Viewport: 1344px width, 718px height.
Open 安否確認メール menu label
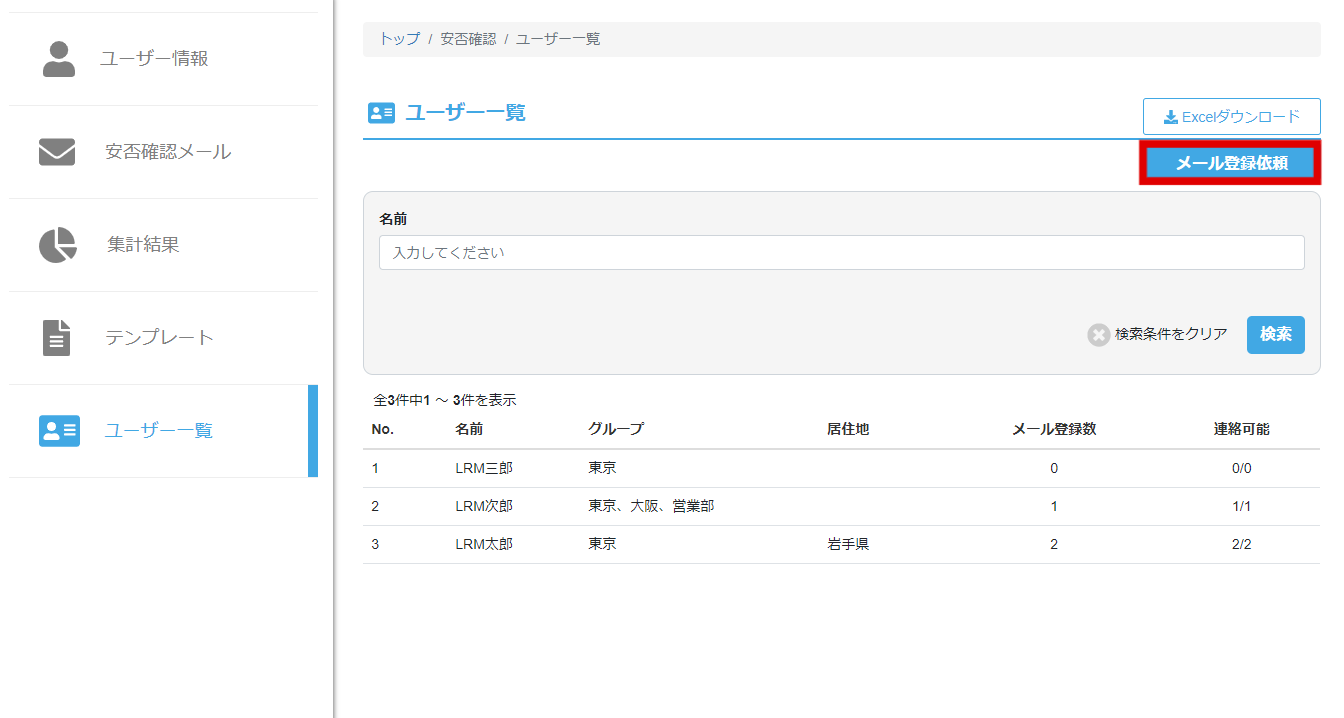click(x=168, y=152)
